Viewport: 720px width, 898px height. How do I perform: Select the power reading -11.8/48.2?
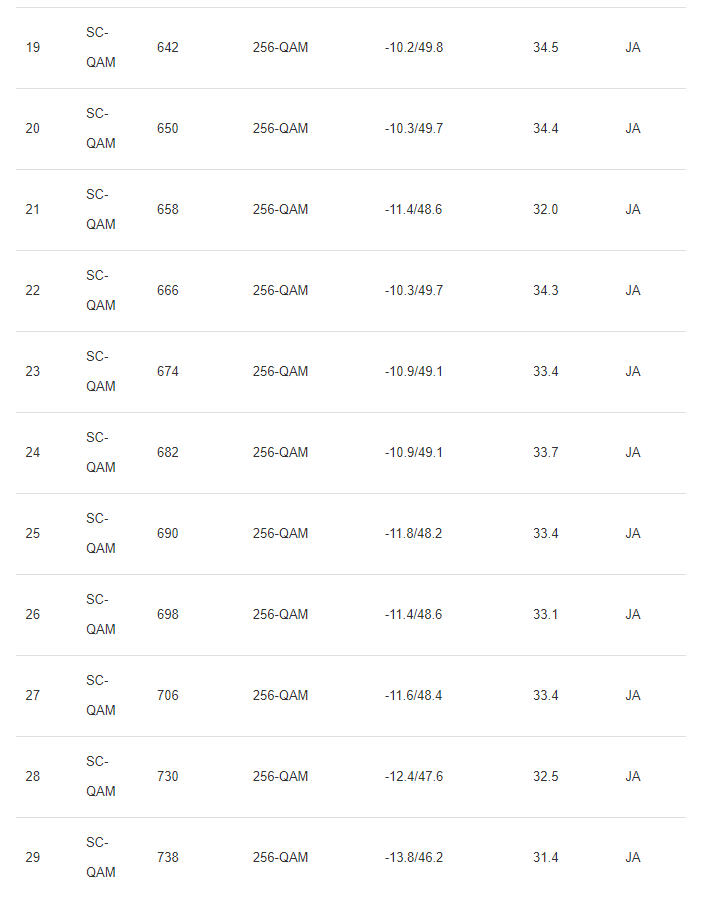pos(413,534)
